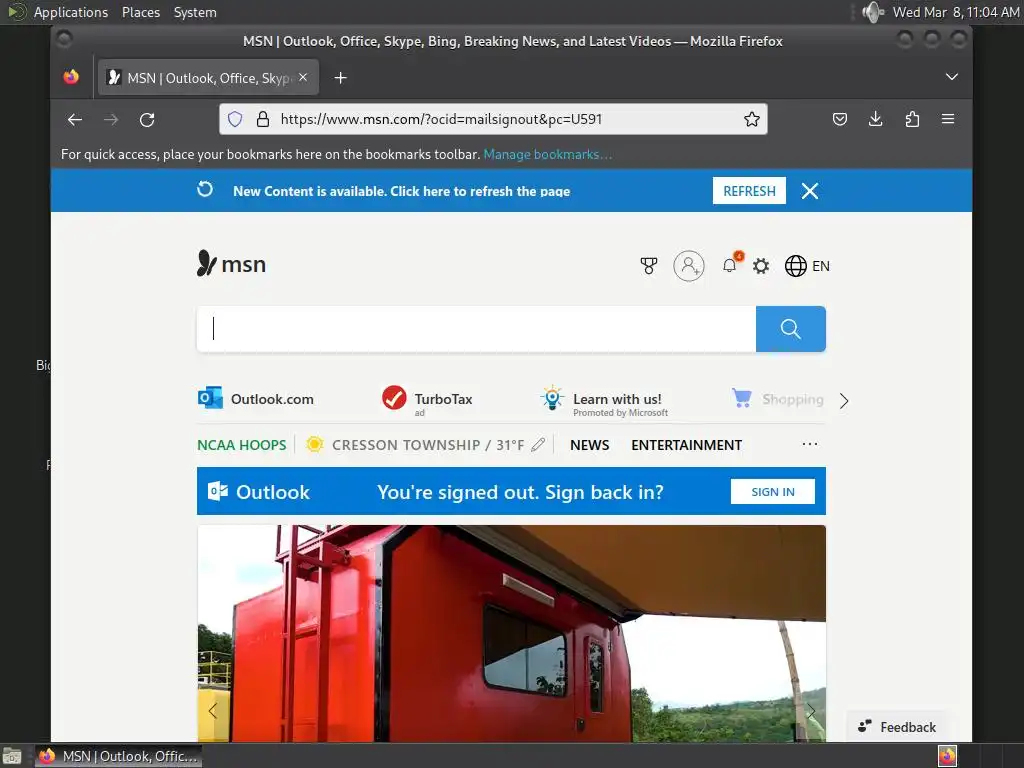Click the browser Back arrow
Image resolution: width=1024 pixels, height=768 pixels.
(75, 120)
